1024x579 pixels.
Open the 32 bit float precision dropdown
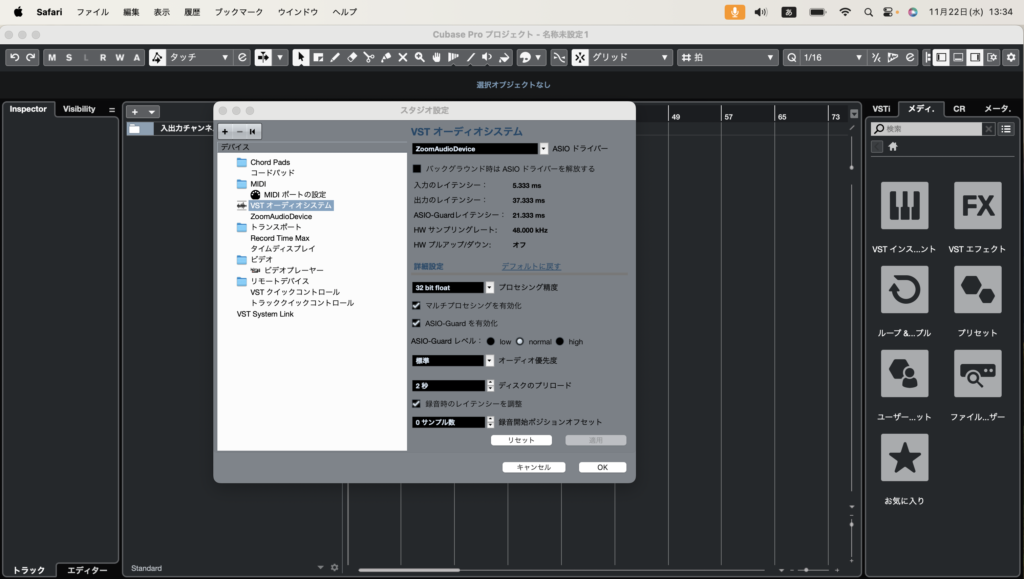coord(490,287)
